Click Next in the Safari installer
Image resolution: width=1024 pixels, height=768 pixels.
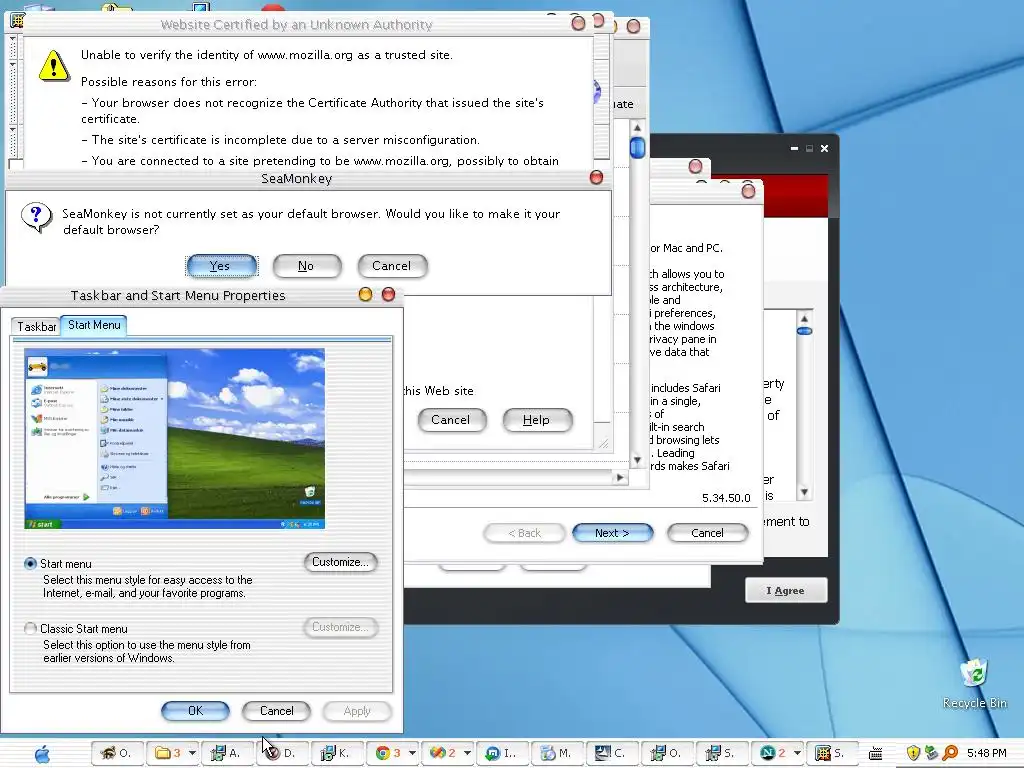pyautogui.click(x=613, y=533)
